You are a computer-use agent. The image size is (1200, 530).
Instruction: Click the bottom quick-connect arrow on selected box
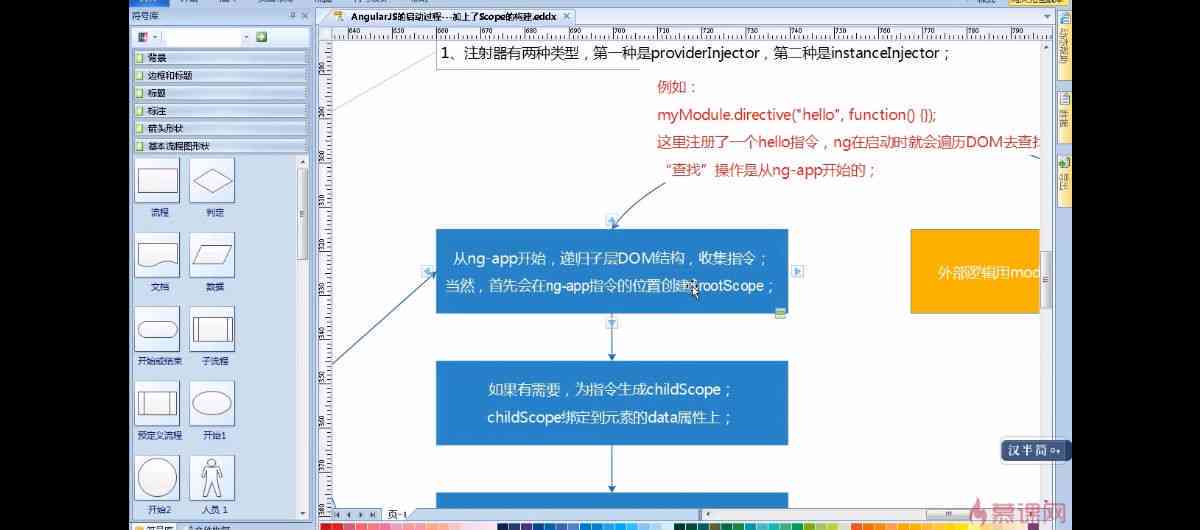[612, 323]
